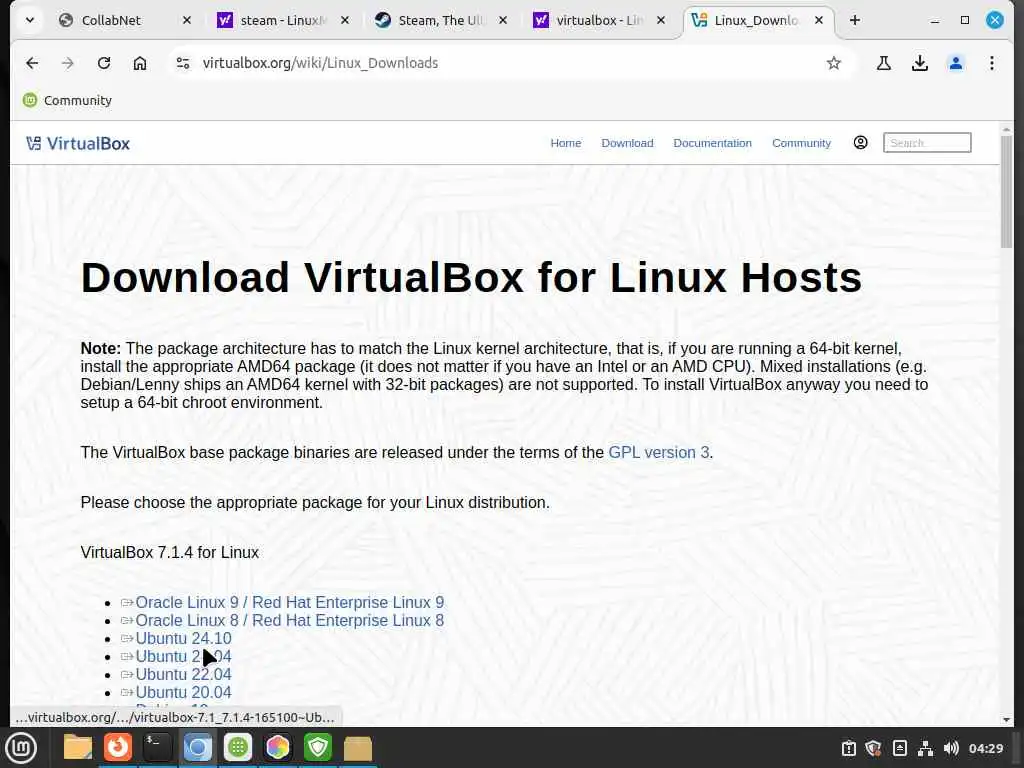This screenshot has height=768, width=1024.
Task: Click the exclamation notification tray icon
Action: (x=848, y=748)
